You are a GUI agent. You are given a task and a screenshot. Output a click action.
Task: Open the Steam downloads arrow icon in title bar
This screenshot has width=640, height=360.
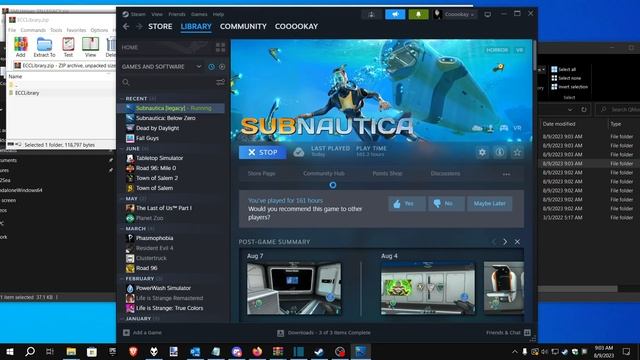[x=371, y=14]
